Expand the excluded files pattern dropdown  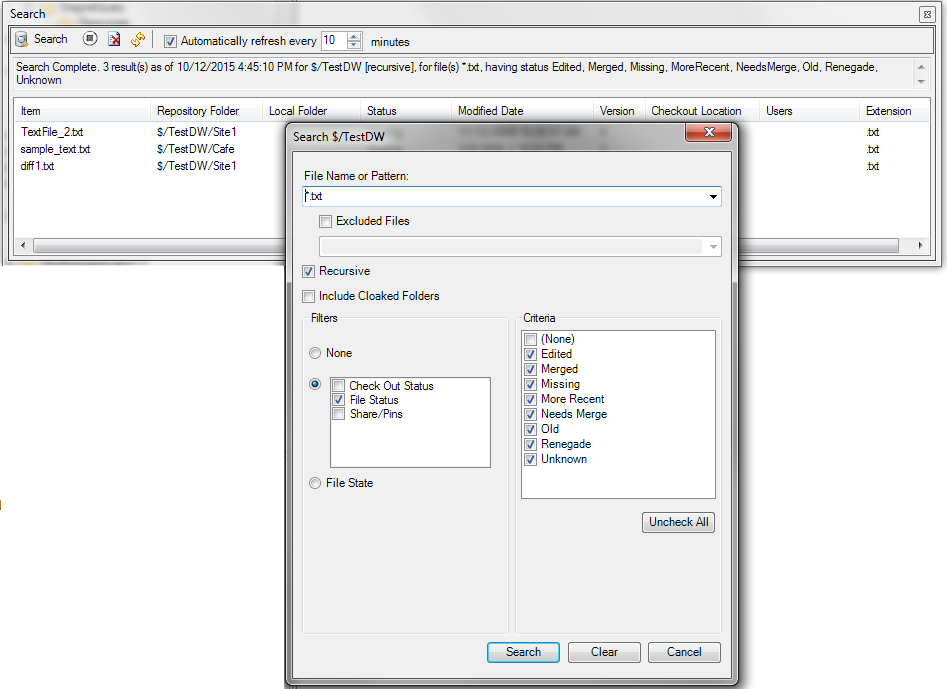[713, 247]
